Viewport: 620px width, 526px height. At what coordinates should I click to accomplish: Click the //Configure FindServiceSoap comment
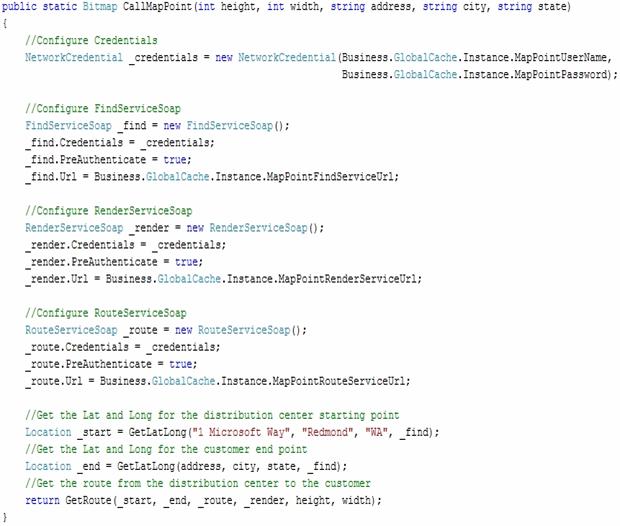tap(103, 109)
